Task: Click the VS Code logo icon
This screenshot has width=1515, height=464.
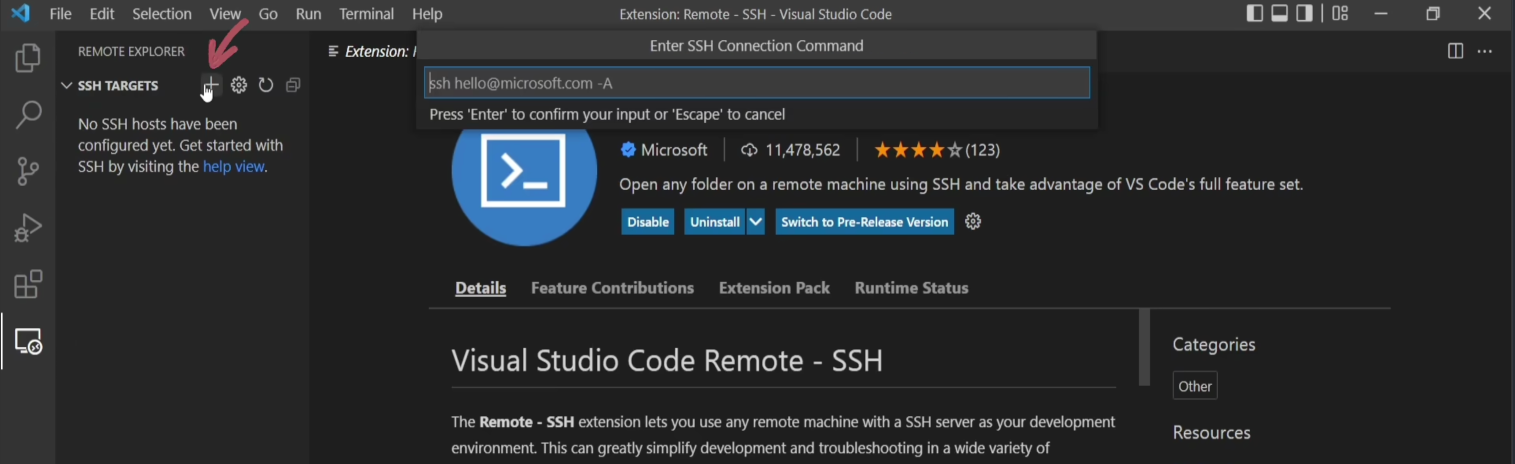Action: 20,14
